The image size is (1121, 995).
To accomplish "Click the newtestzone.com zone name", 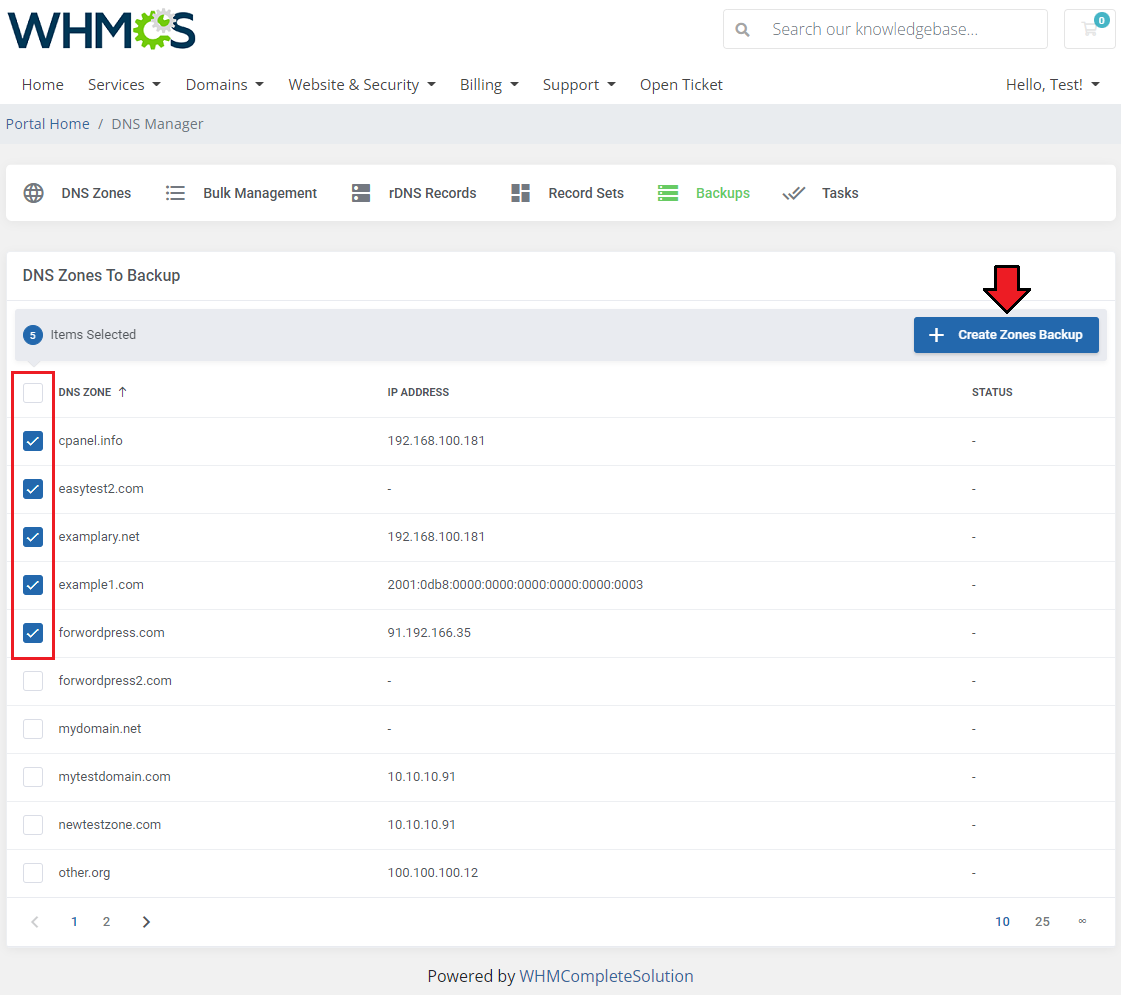I will [x=110, y=824].
